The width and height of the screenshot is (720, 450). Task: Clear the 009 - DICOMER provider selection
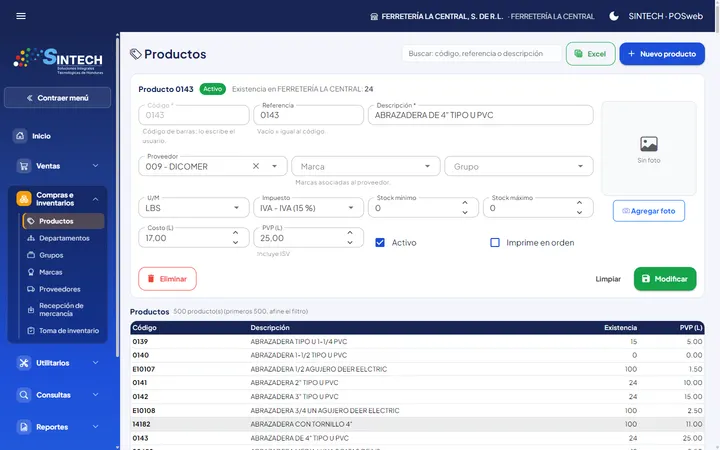[256, 166]
